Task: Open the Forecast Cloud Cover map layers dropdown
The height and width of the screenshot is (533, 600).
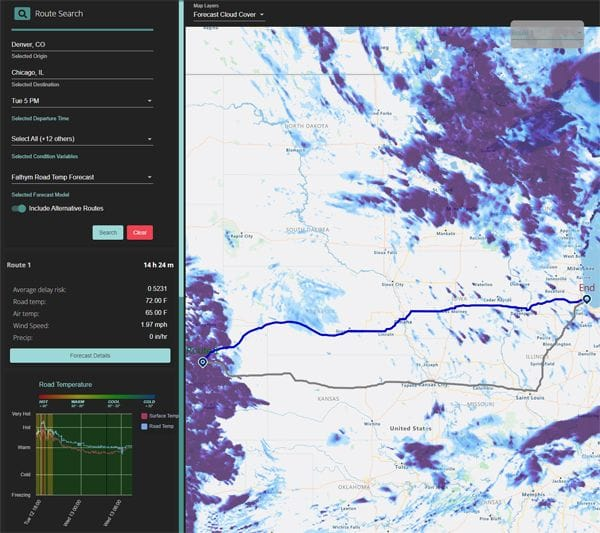Action: pyautogui.click(x=229, y=15)
